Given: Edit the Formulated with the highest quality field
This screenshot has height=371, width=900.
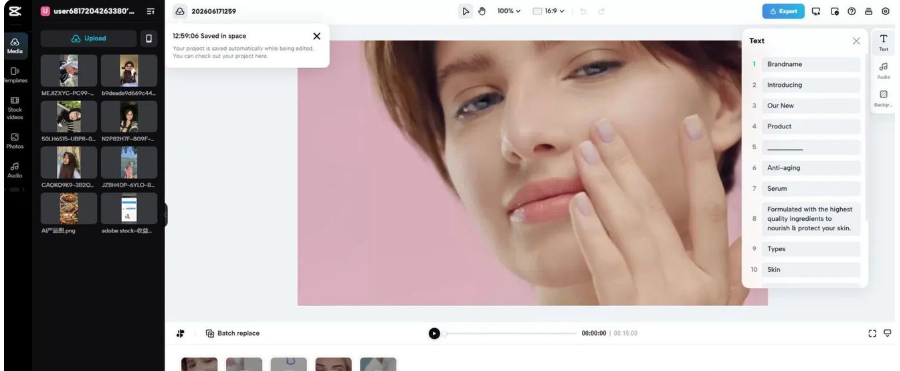Looking at the screenshot, I should (x=811, y=219).
